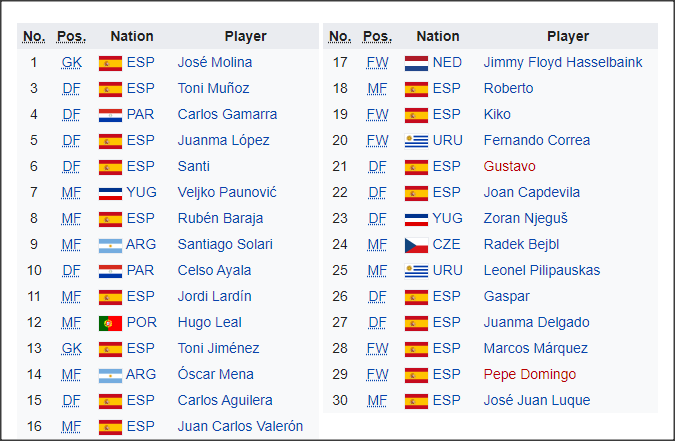Click the left table's No. header abbreviation

point(34,36)
